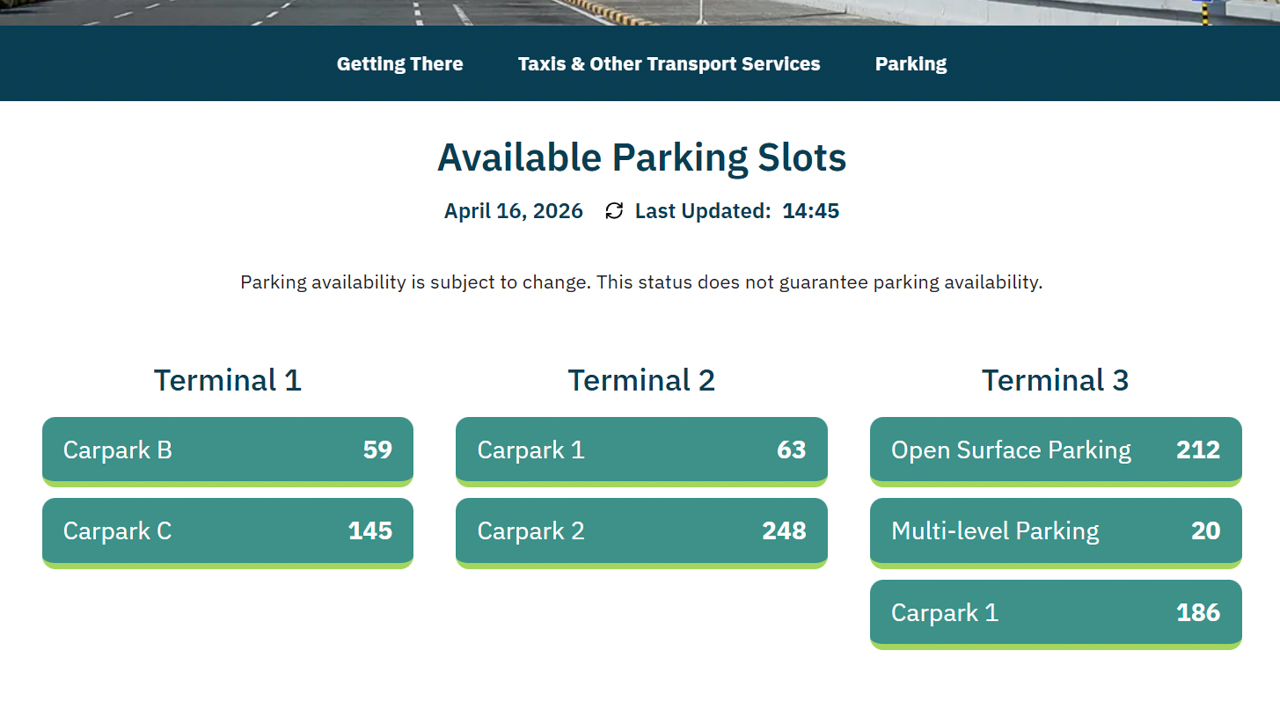
Task: Click Terminal 1 Carpark B card
Action: click(227, 451)
